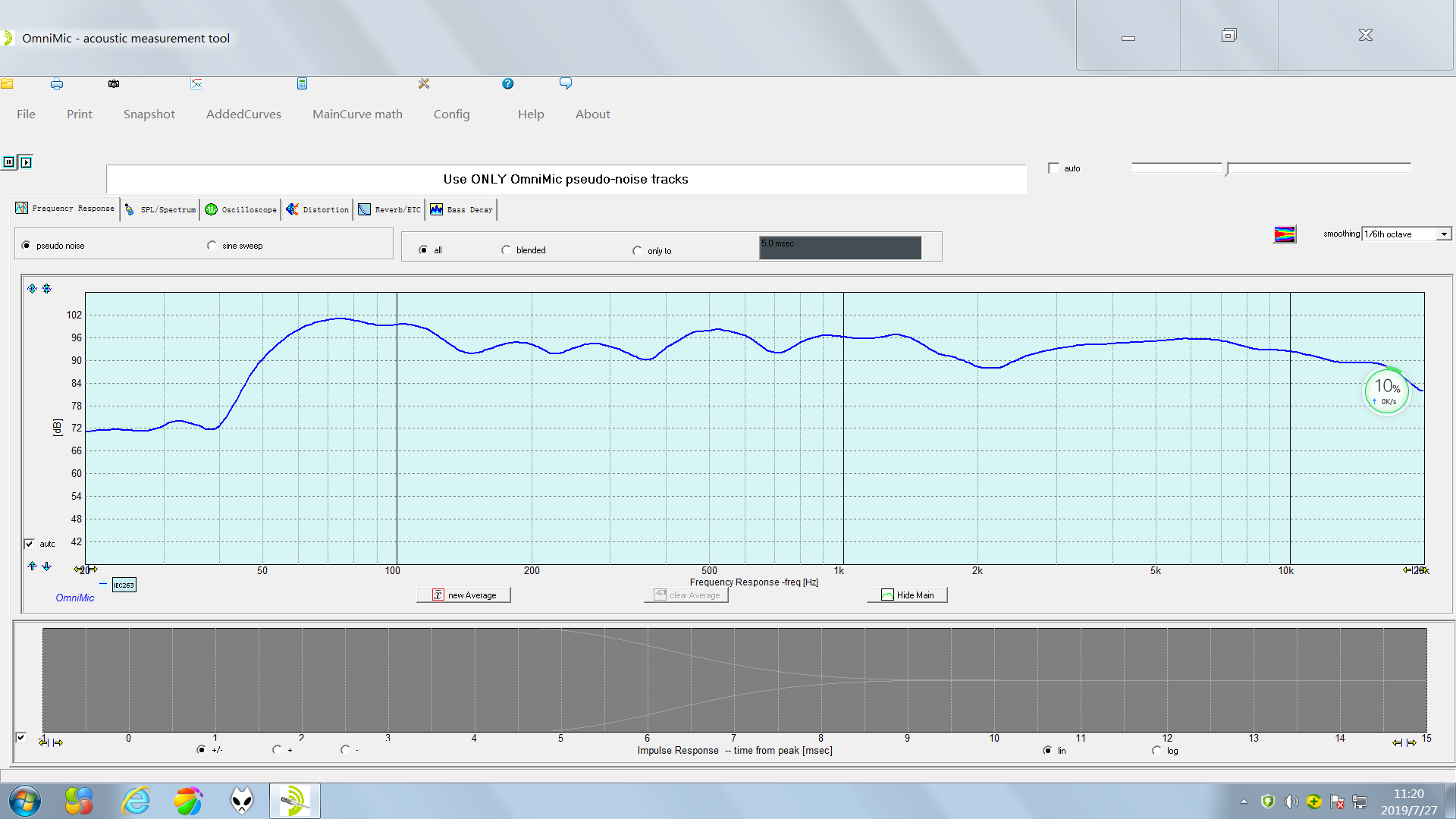Image resolution: width=1456 pixels, height=819 pixels.
Task: Click the Snapshot camera icon
Action: coord(114,83)
